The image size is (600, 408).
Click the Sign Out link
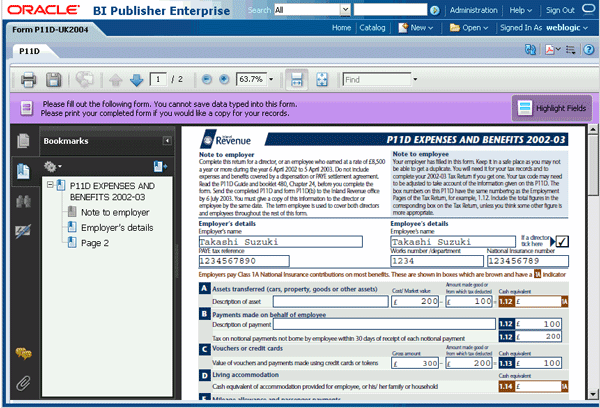click(x=560, y=10)
